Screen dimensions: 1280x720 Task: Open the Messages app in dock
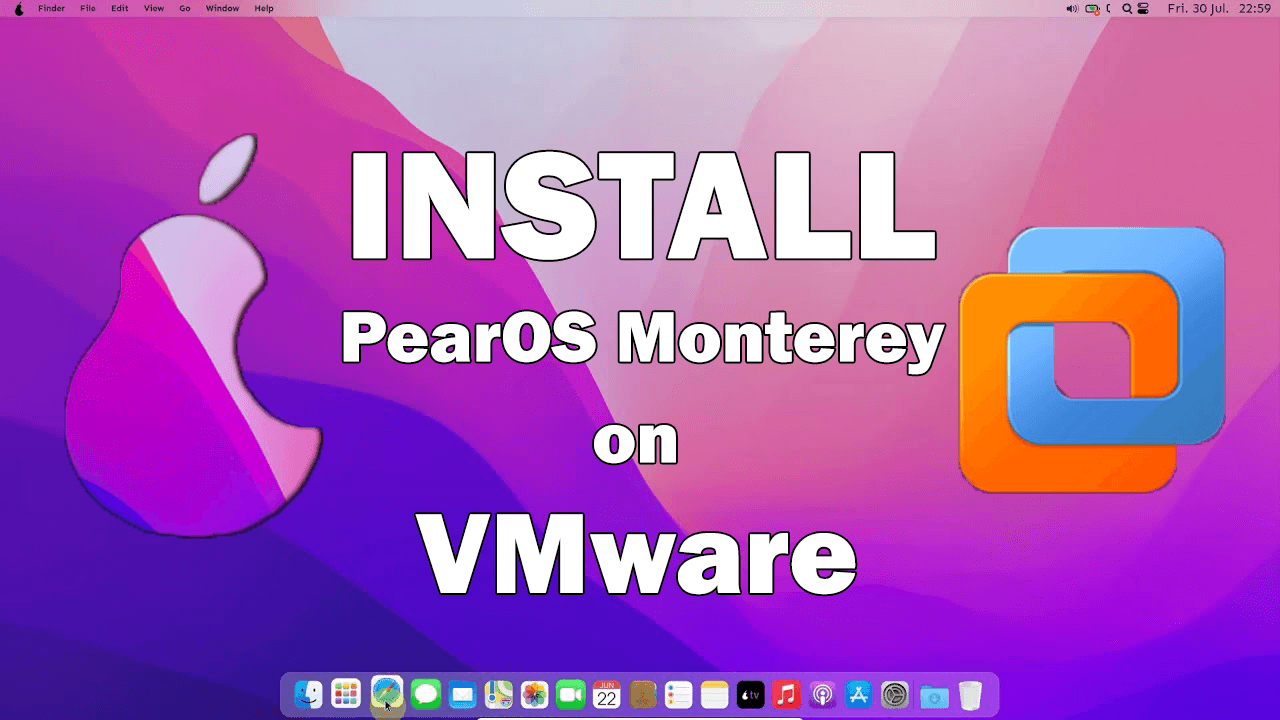point(426,694)
